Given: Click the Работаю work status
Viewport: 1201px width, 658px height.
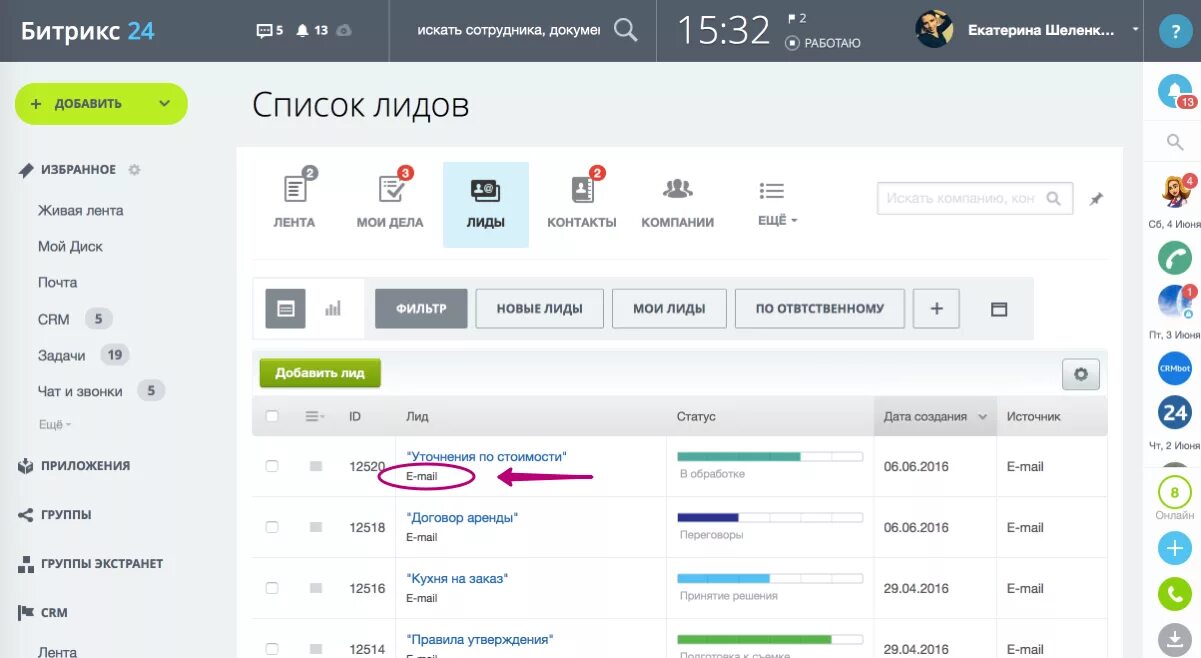Looking at the screenshot, I should [823, 42].
